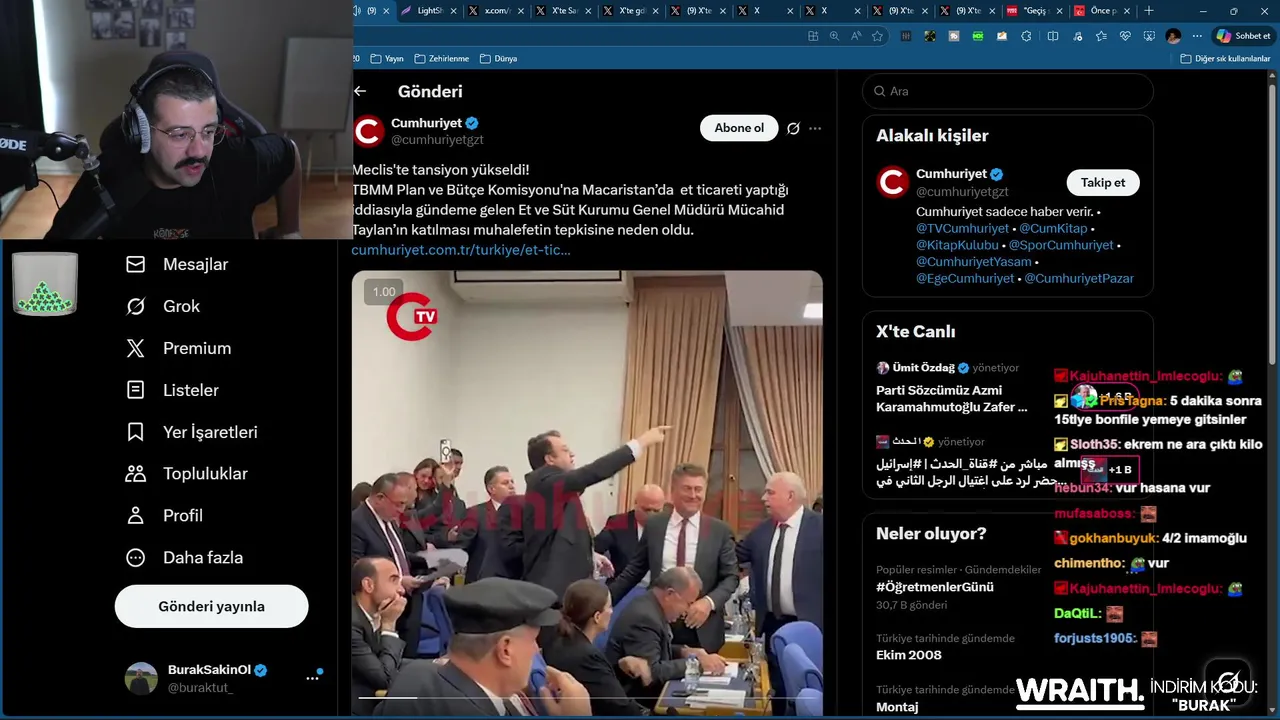
Task: Open the Mesajlar sidebar item
Action: click(177, 264)
